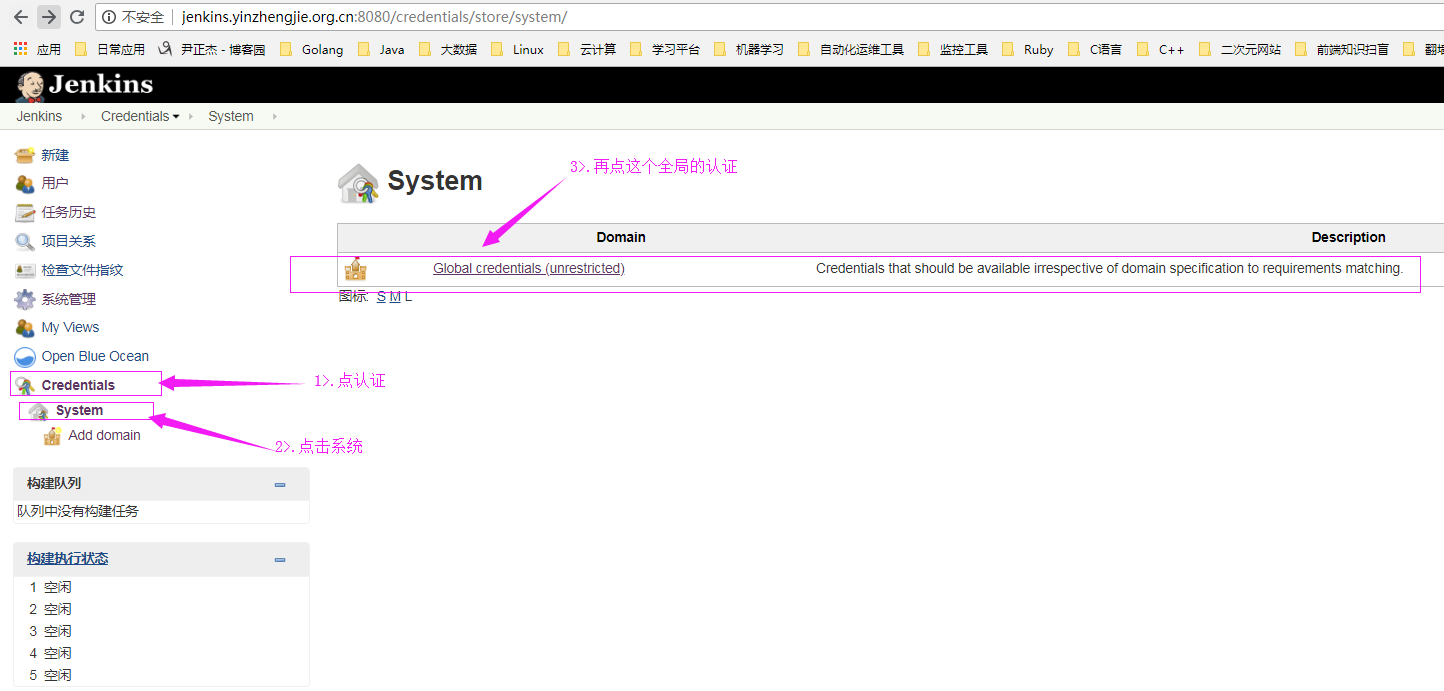Viewport: 1444px width, 691px height.
Task: Click the Domain column header
Action: [x=621, y=237]
